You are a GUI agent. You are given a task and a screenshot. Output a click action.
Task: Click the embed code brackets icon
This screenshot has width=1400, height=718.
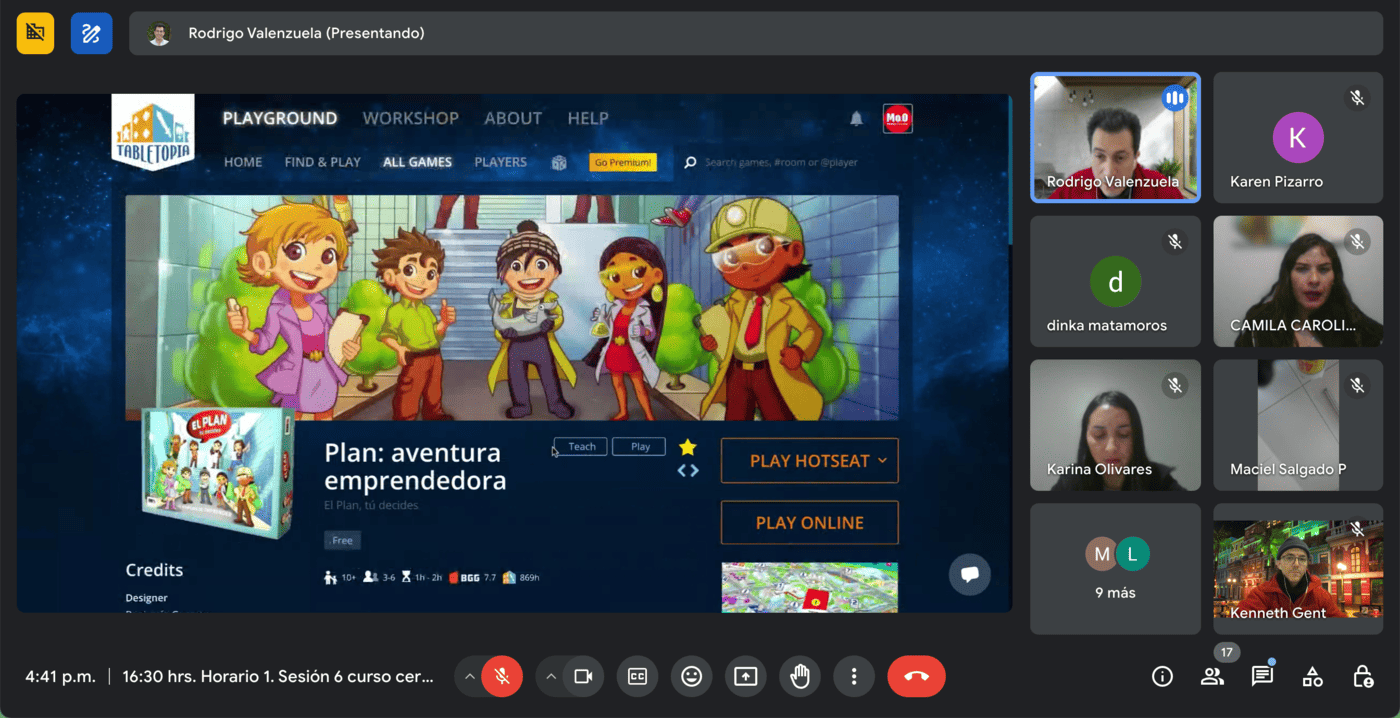pos(688,471)
